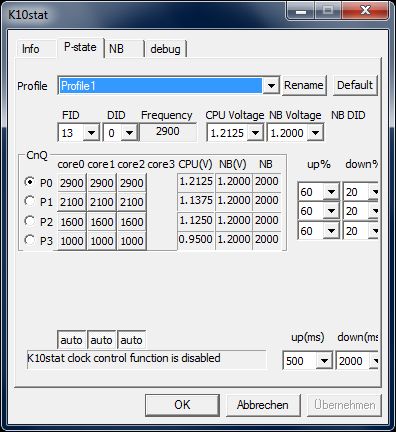Viewport: 396px width, 432px height.
Task: Click the P1 CPU voltage 1.1375 cell
Action: (196, 201)
